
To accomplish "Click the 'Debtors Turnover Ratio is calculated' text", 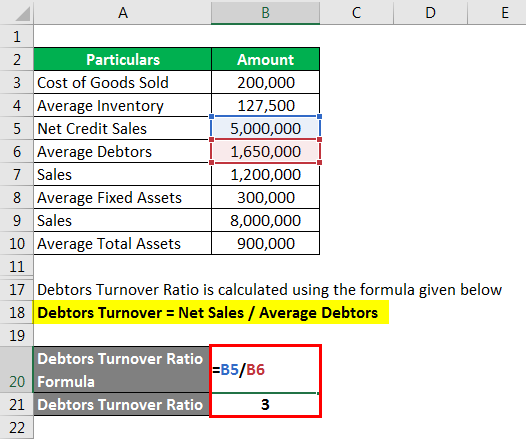I will coord(269,289).
